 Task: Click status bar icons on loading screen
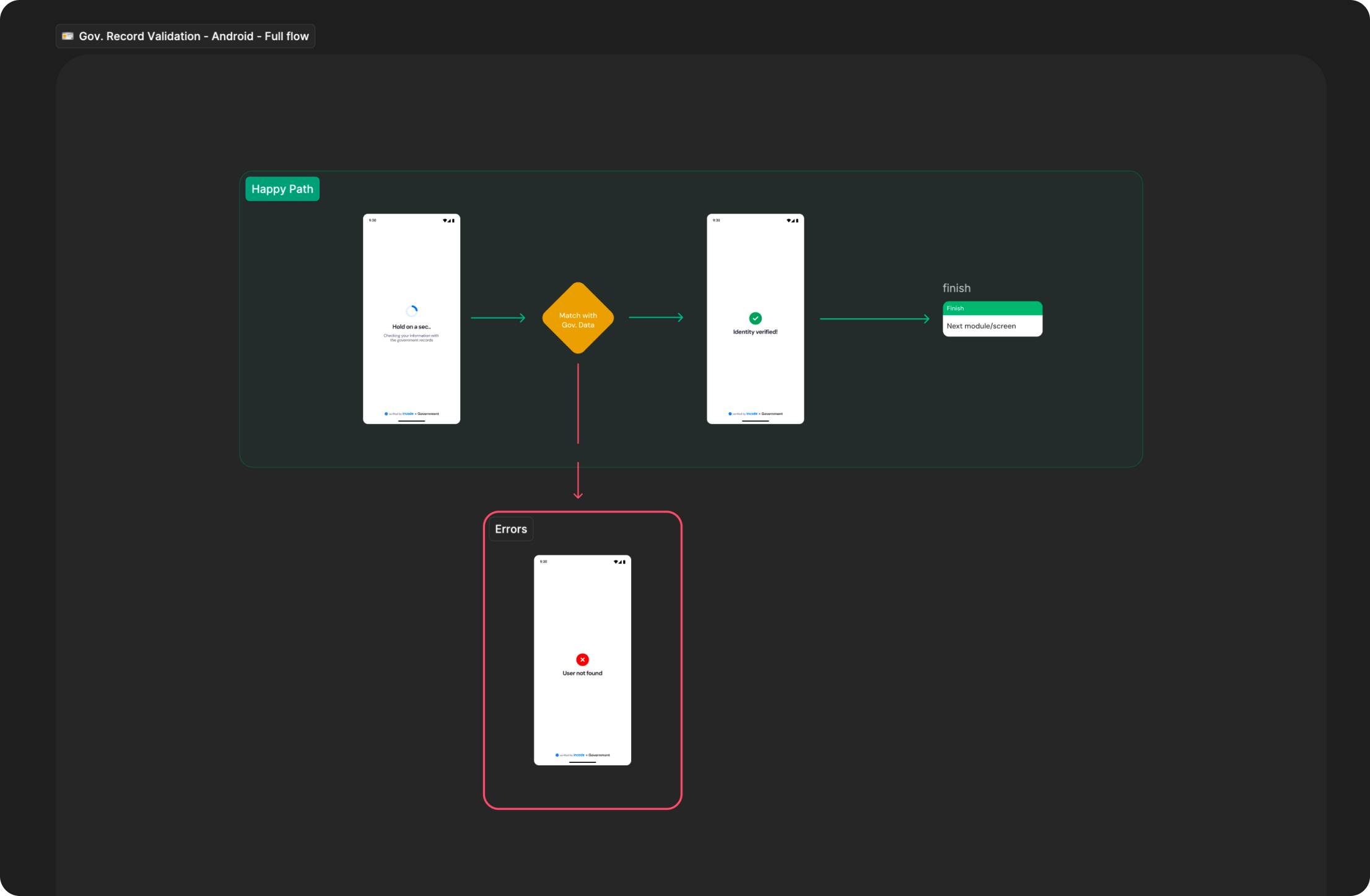[x=448, y=220]
